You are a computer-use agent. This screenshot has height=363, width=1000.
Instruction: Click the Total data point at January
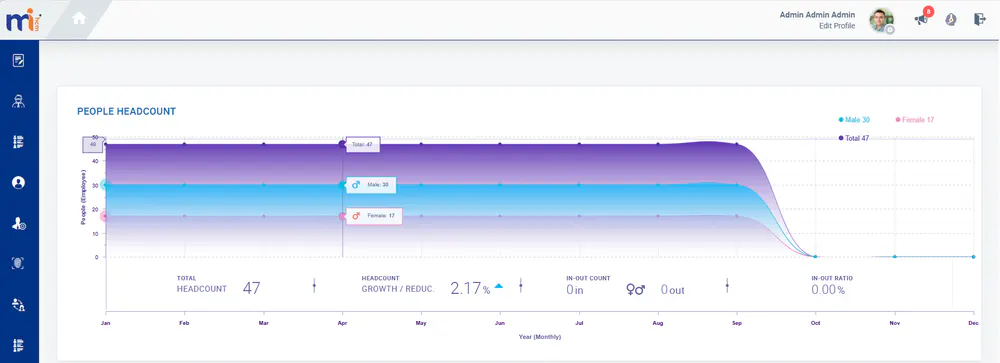[x=106, y=144]
